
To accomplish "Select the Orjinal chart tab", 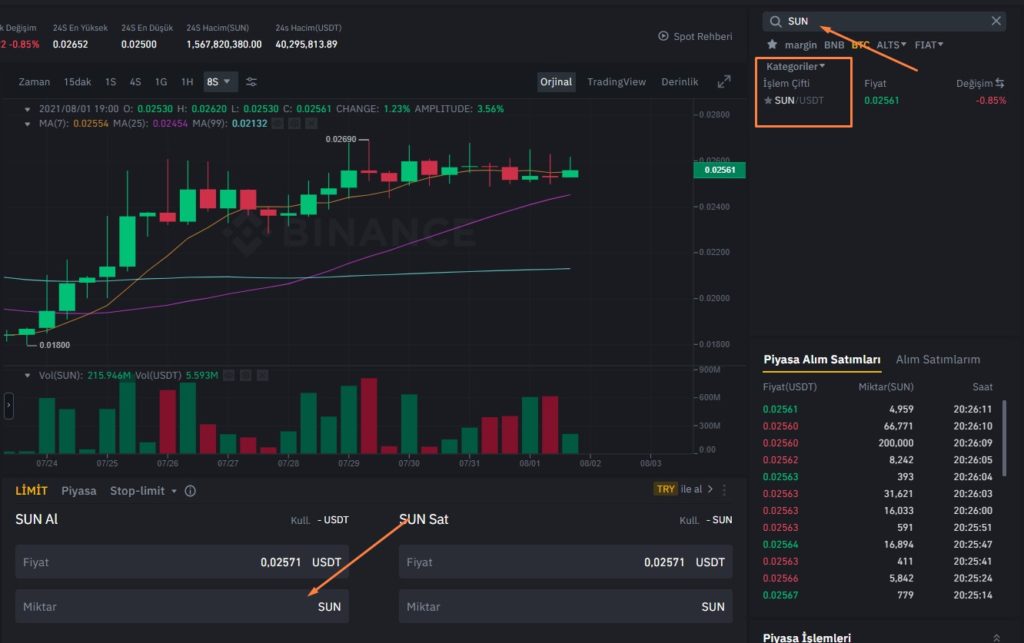I will (556, 82).
